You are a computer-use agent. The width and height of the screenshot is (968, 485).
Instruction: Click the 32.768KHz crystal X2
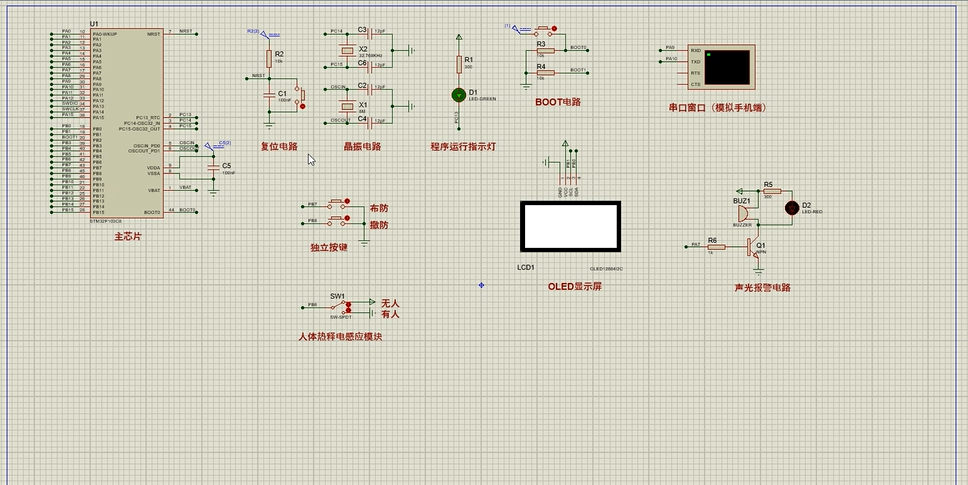tap(347, 49)
